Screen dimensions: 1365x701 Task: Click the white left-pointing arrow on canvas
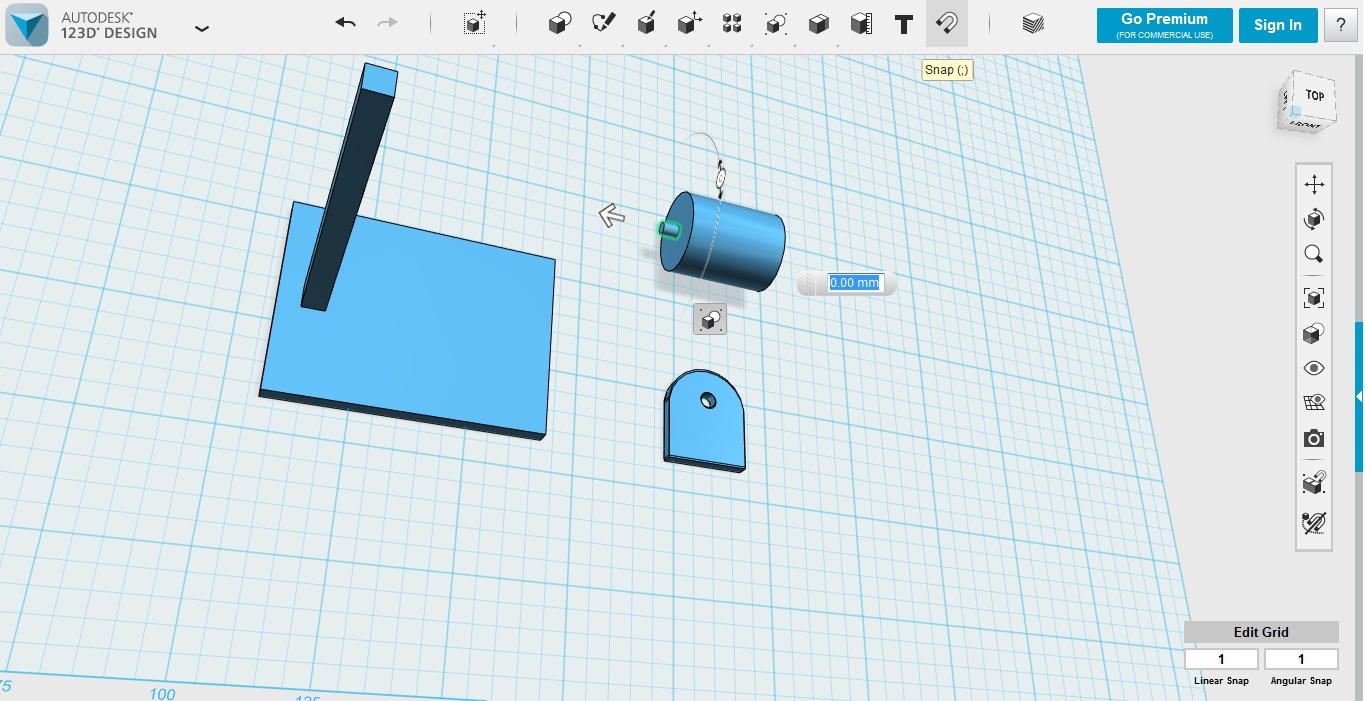[x=612, y=215]
